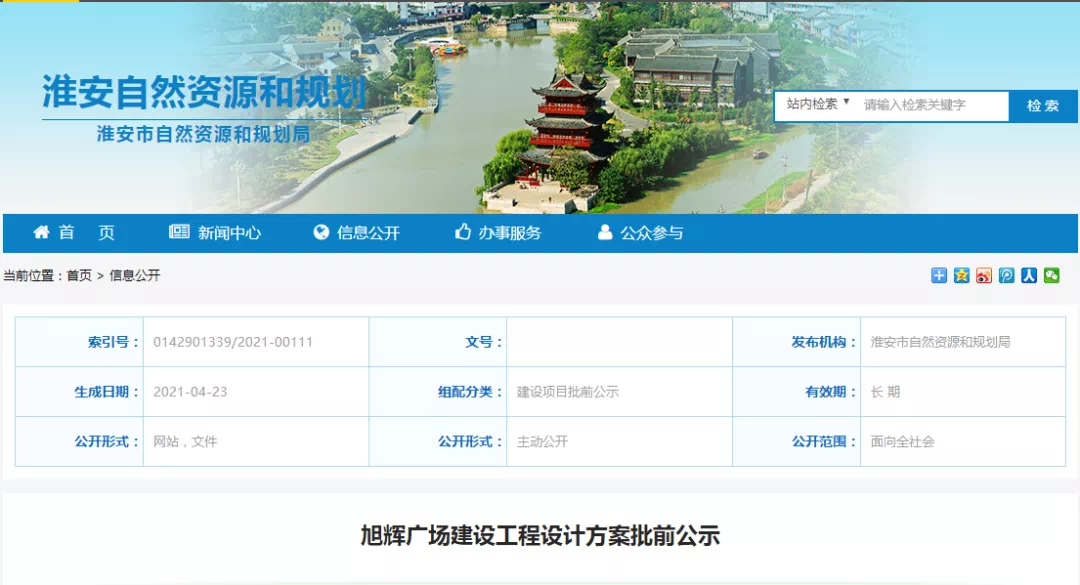Share to WeChat green icon
This screenshot has width=1080, height=585.
point(1051,276)
